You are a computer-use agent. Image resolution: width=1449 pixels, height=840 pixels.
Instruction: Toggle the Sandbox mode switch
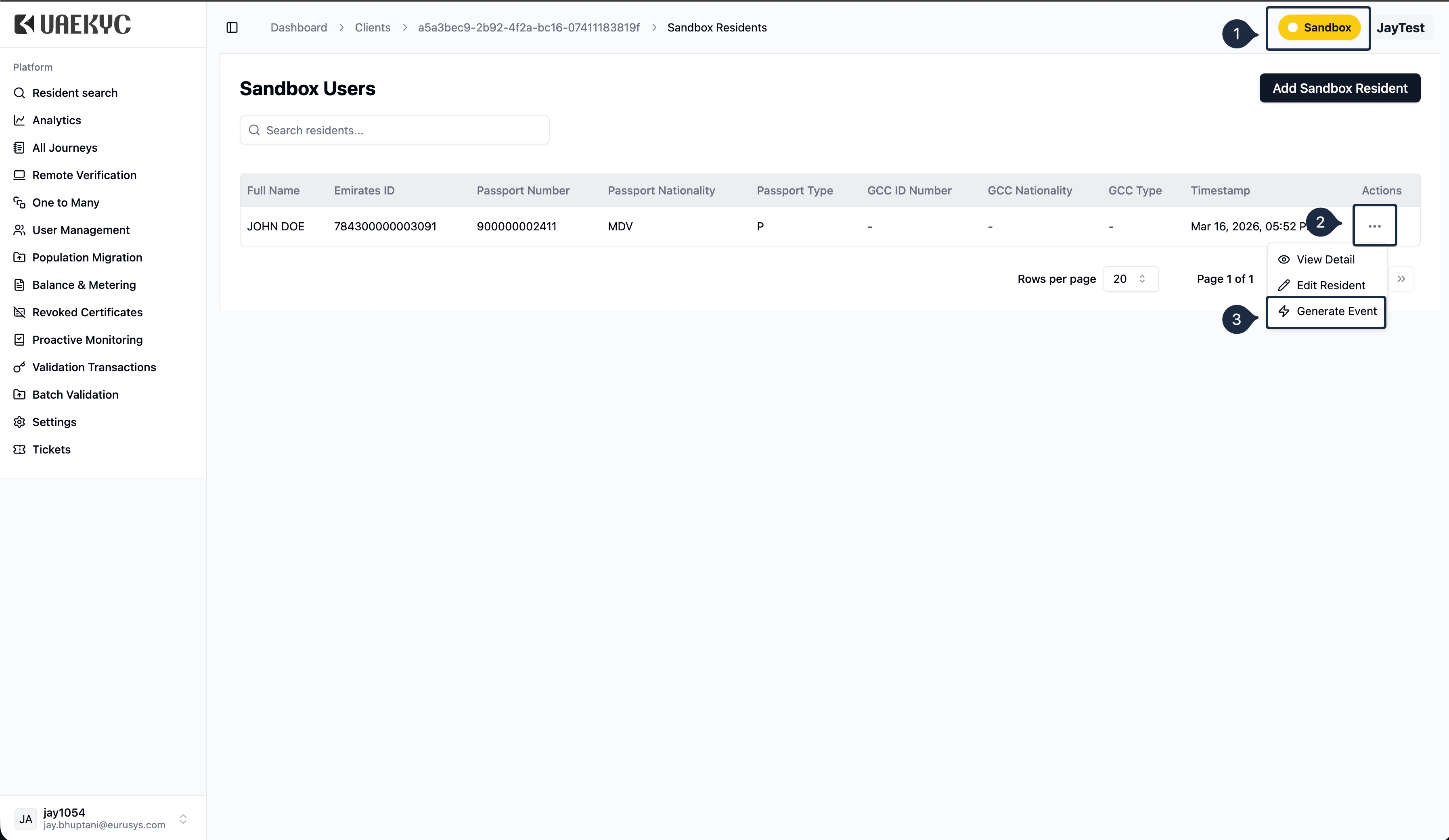pos(1319,27)
